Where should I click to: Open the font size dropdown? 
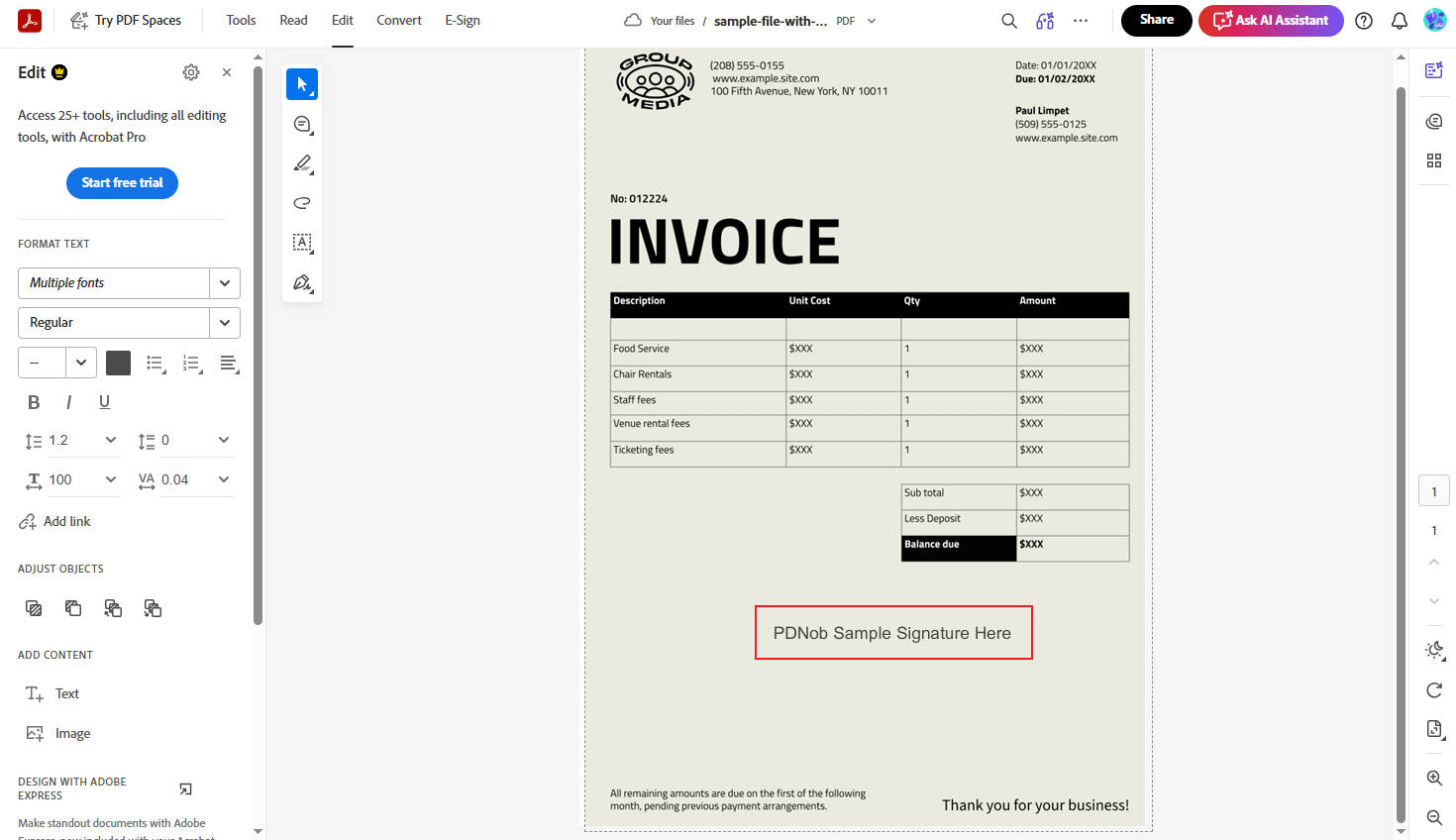81,363
